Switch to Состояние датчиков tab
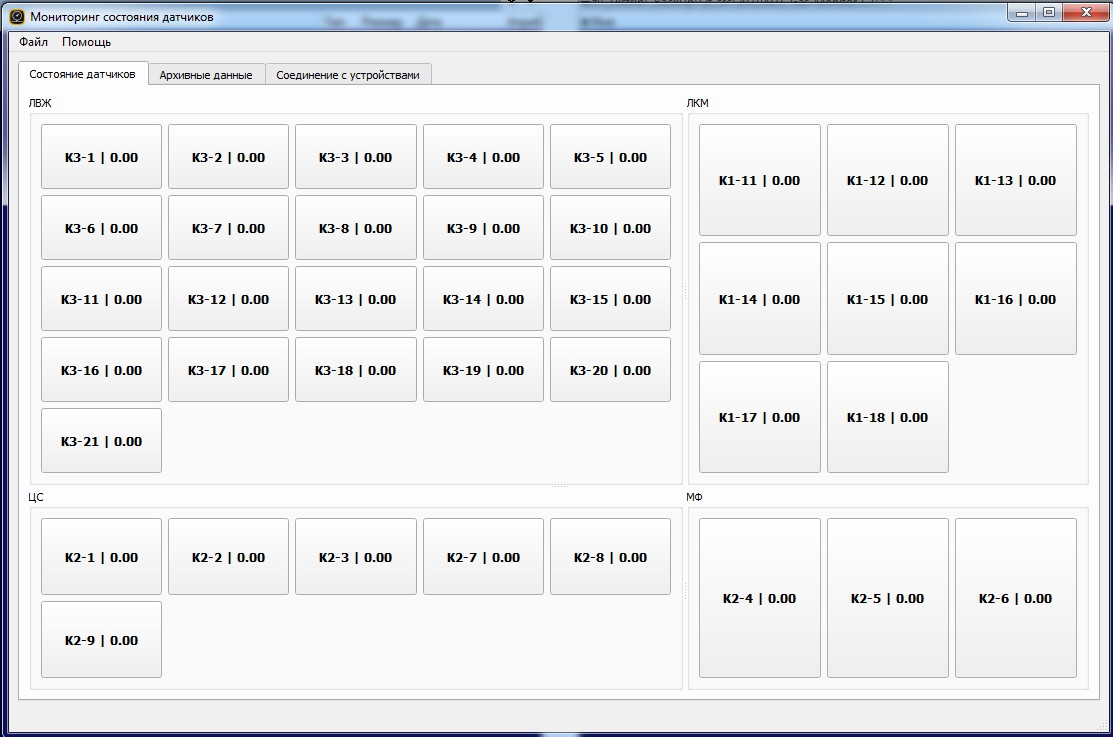Image resolution: width=1113 pixels, height=737 pixels. click(x=82, y=74)
